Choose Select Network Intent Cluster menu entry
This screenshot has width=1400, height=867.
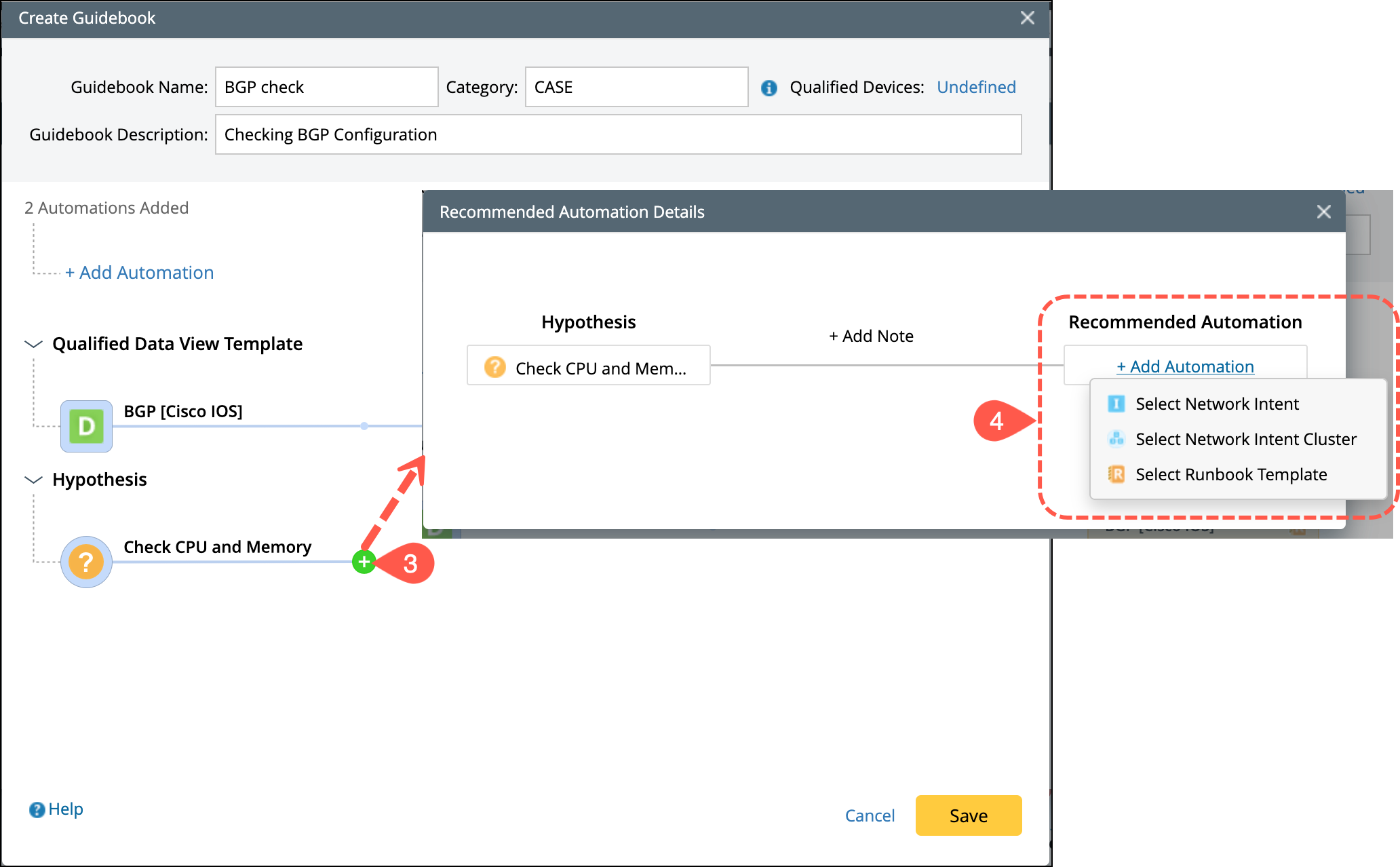1245,439
